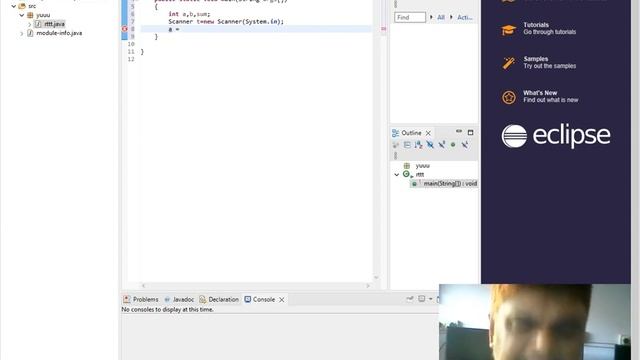Expand the module-info.java node
Viewport: 640px width, 360px height.
(22, 33)
